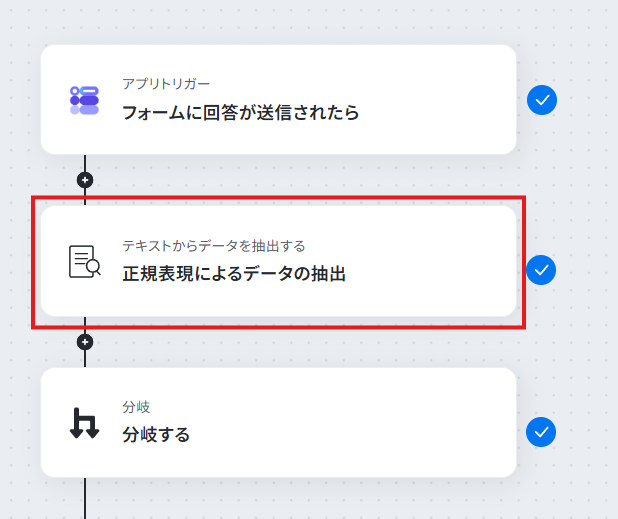This screenshot has width=618, height=519.
Task: Click the purple form app icon
Action: pyautogui.click(x=84, y=100)
